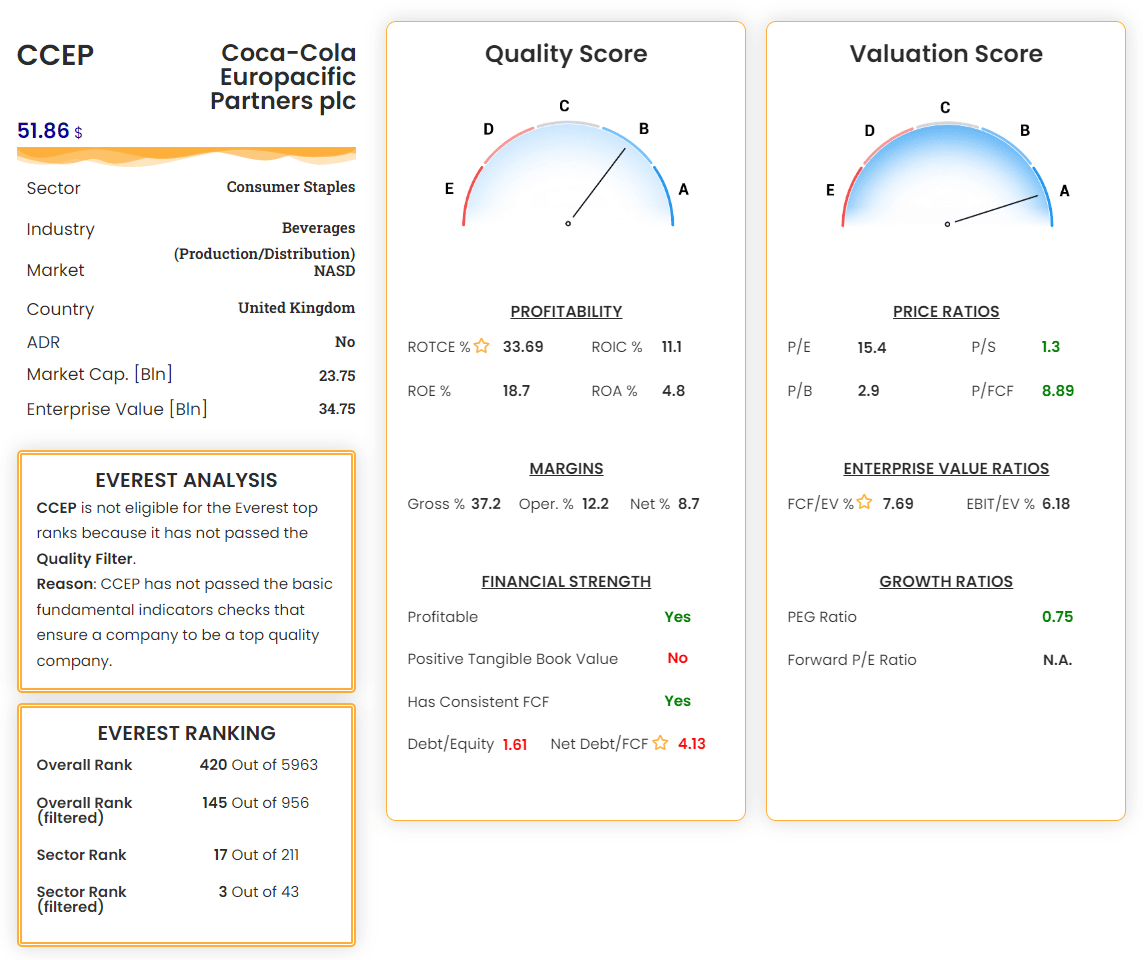
Task: Click the Coca-Cola Europacific Partners plc name
Action: tap(283, 77)
